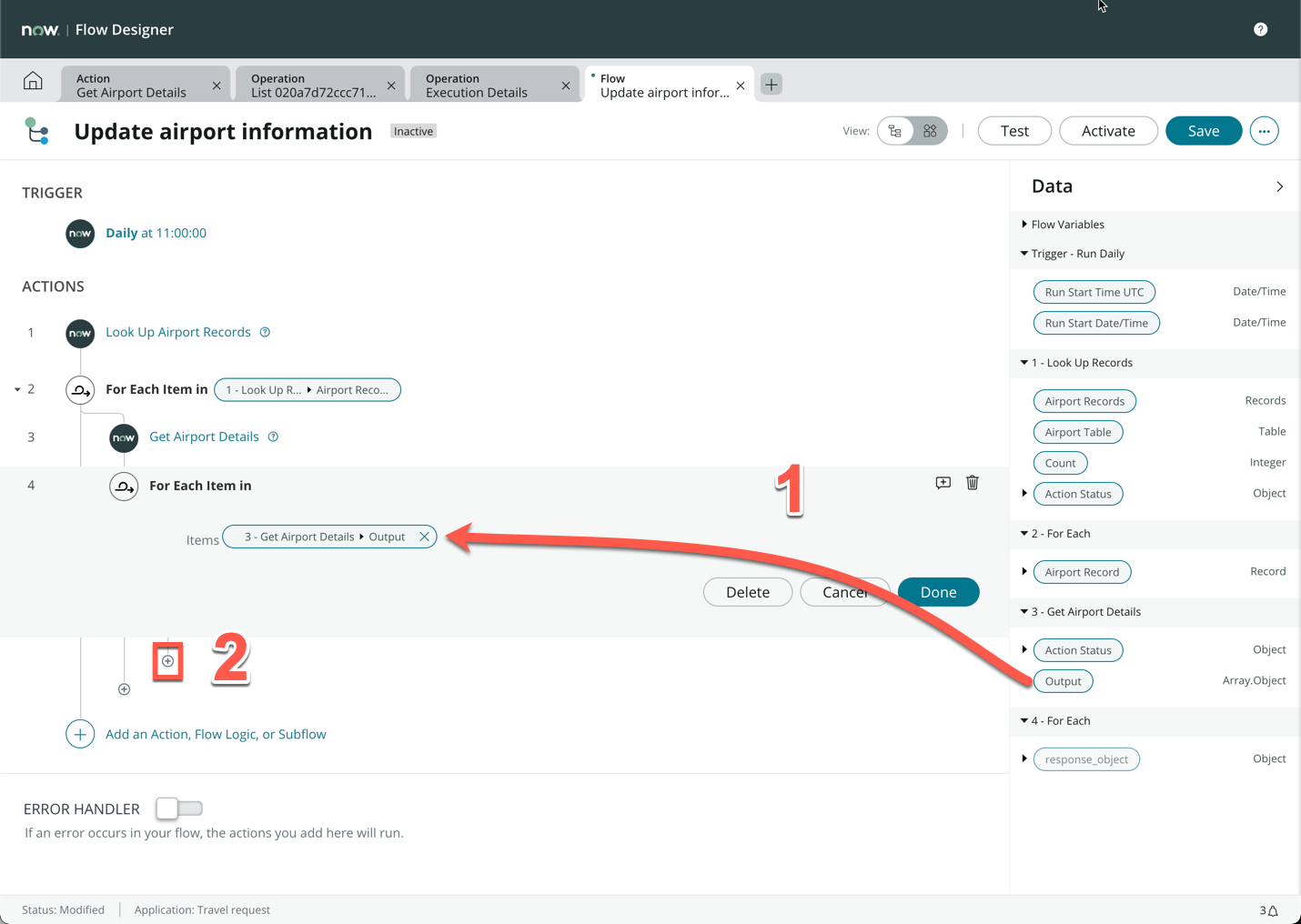Switch to diagram view layout icon
The height and width of the screenshot is (924, 1301).
click(x=930, y=131)
